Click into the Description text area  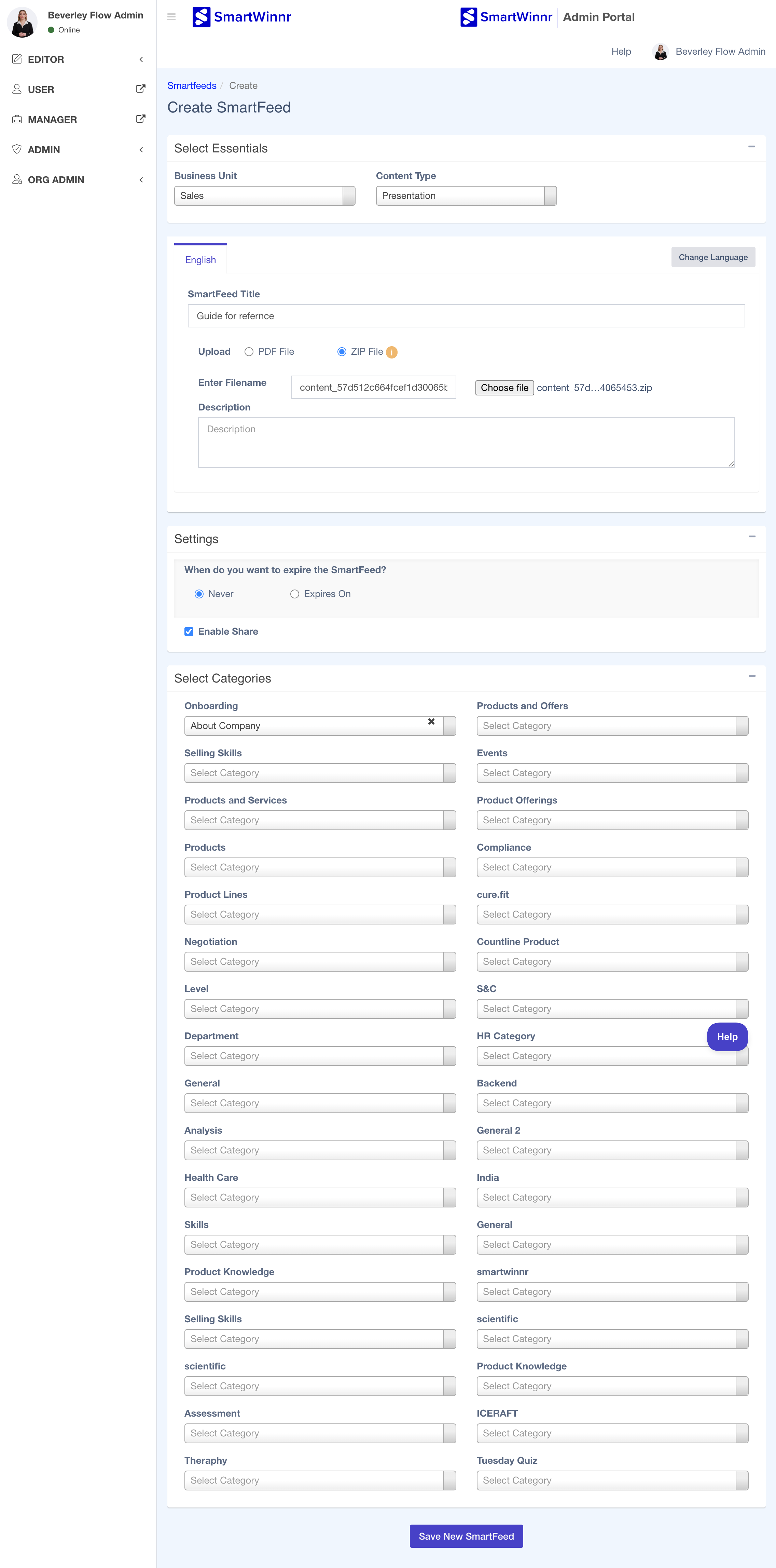tap(466, 443)
